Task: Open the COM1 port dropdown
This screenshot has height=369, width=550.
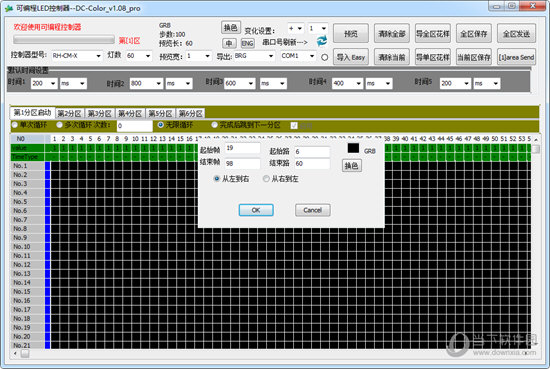Action: [x=312, y=56]
